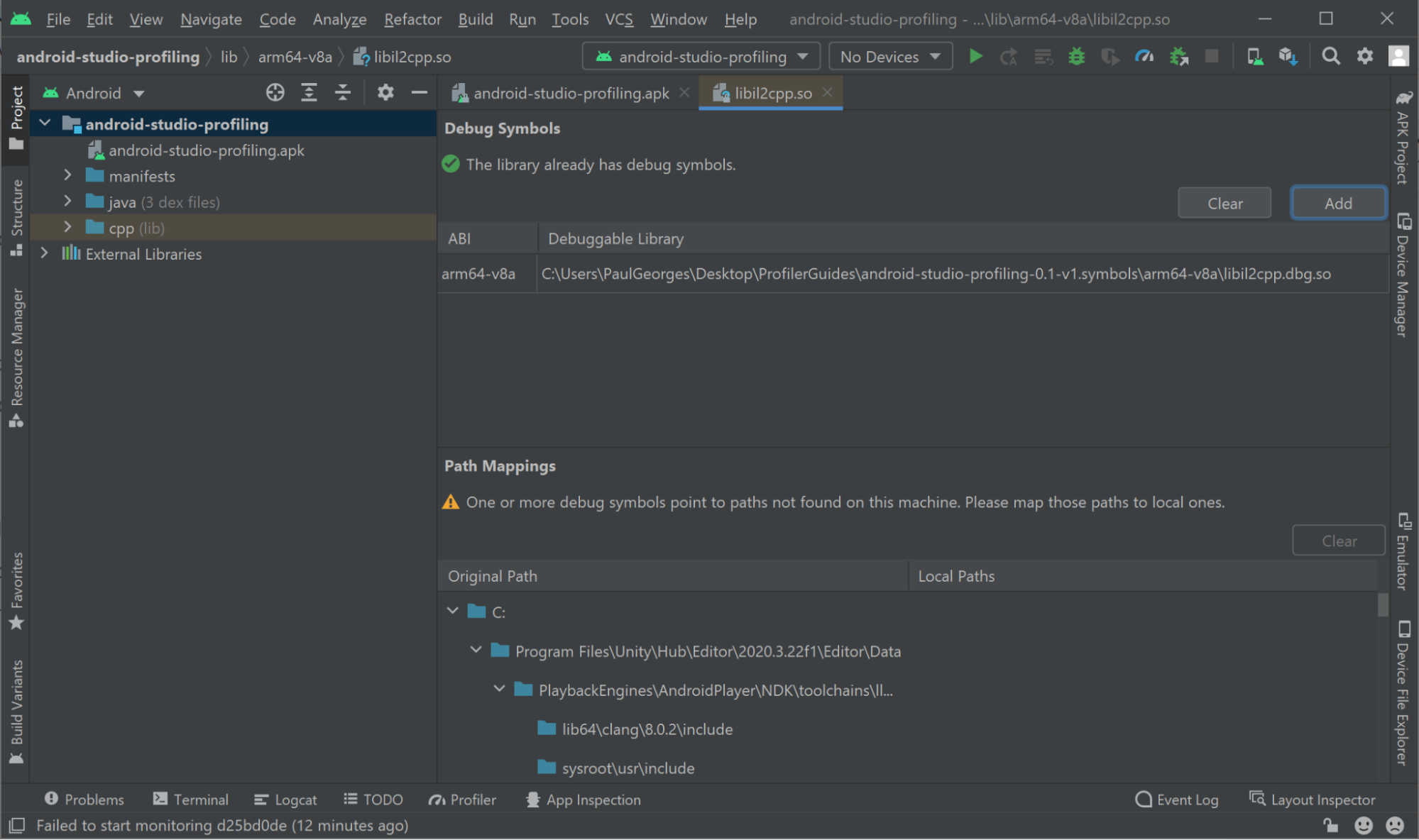Click the green Run app icon
This screenshot has height=840, width=1419.
click(x=975, y=57)
